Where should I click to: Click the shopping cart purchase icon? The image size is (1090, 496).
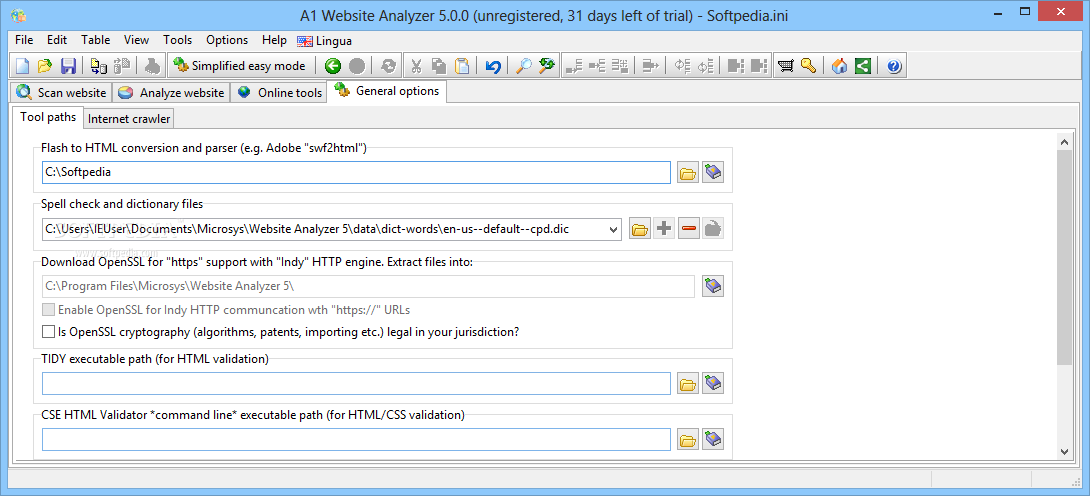point(786,66)
